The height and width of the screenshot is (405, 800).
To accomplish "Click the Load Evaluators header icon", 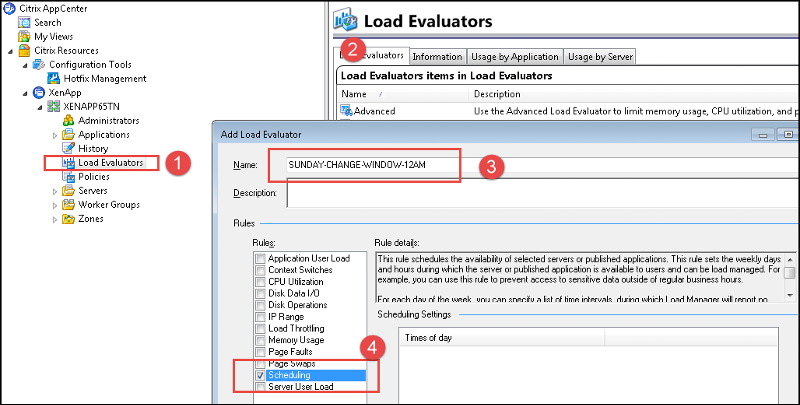I will pyautogui.click(x=345, y=20).
